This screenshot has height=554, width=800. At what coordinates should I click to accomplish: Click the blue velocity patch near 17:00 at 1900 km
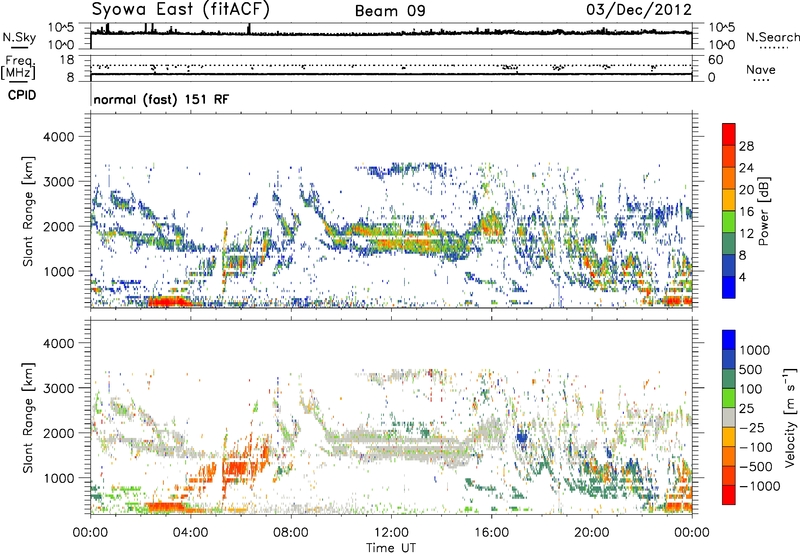pos(521,438)
